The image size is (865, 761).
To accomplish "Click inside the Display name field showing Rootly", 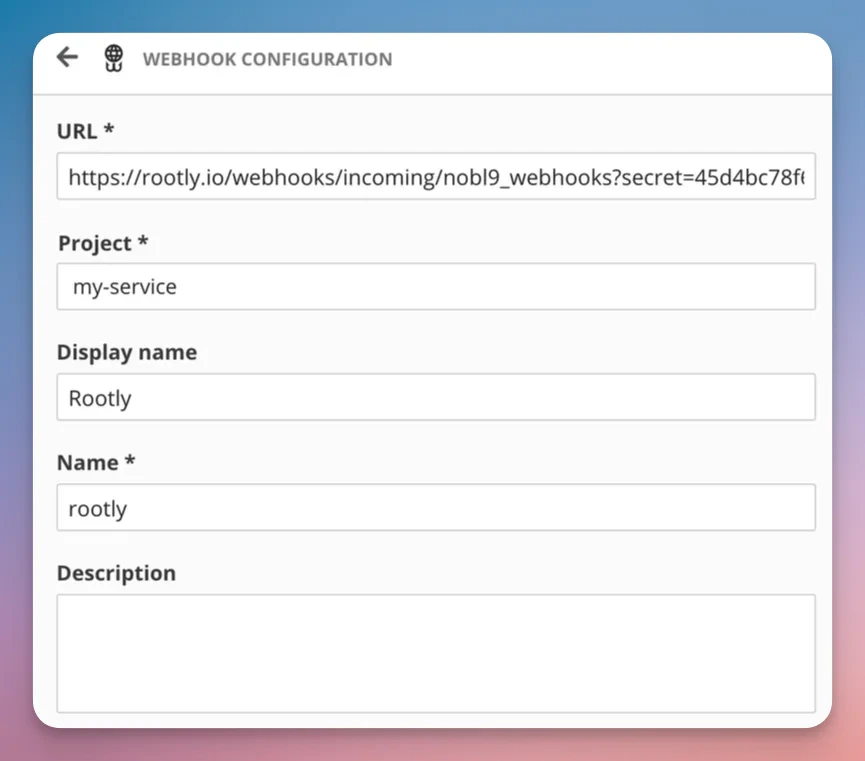I will pyautogui.click(x=435, y=397).
